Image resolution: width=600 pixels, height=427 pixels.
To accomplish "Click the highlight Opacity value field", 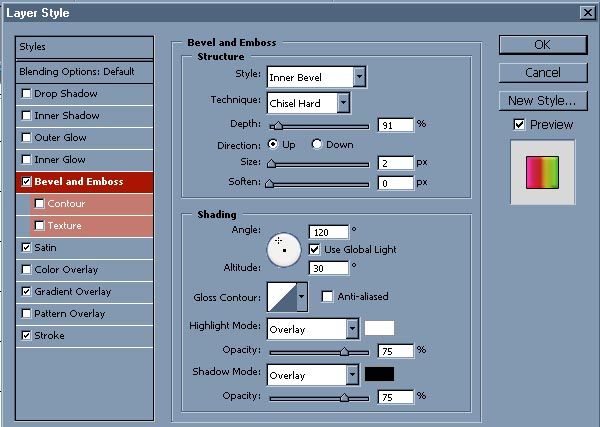I will 396,351.
